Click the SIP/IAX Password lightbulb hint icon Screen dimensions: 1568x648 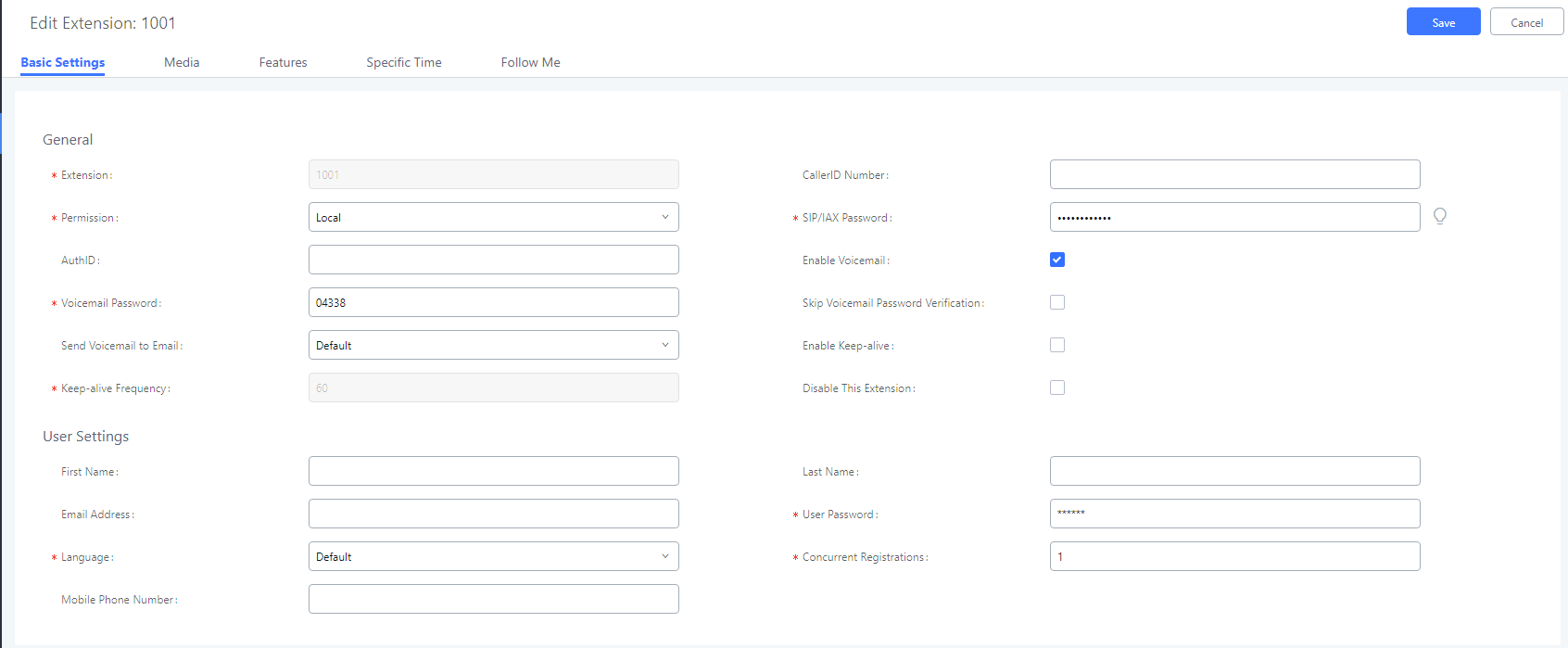pos(1439,216)
